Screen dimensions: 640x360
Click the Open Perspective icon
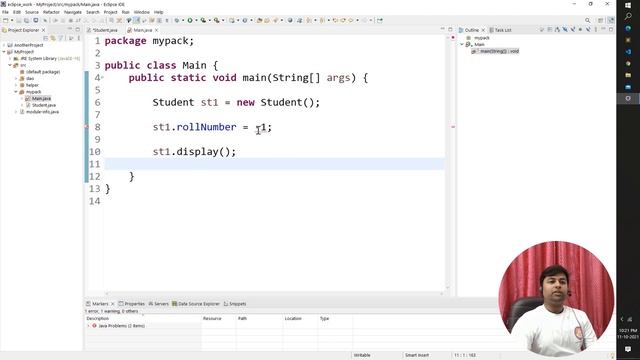[601, 20]
